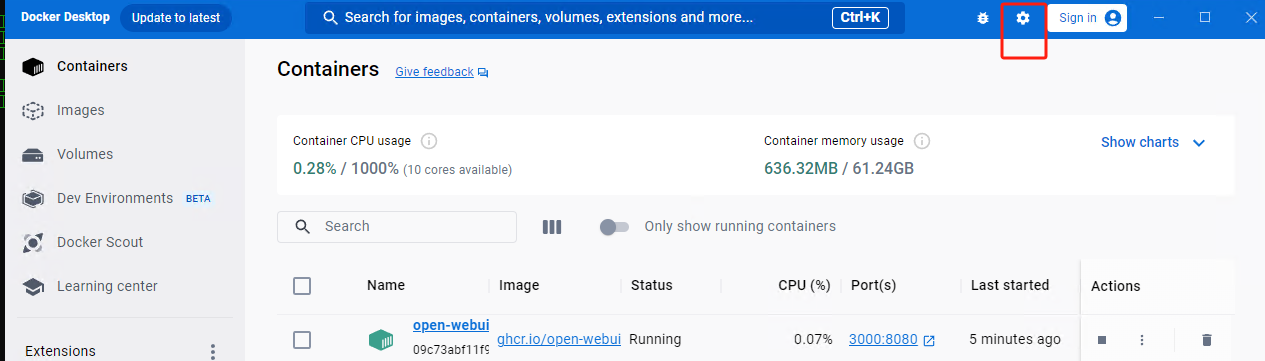1265x361 pixels.
Task: Toggle Only show running containers
Action: pos(614,227)
